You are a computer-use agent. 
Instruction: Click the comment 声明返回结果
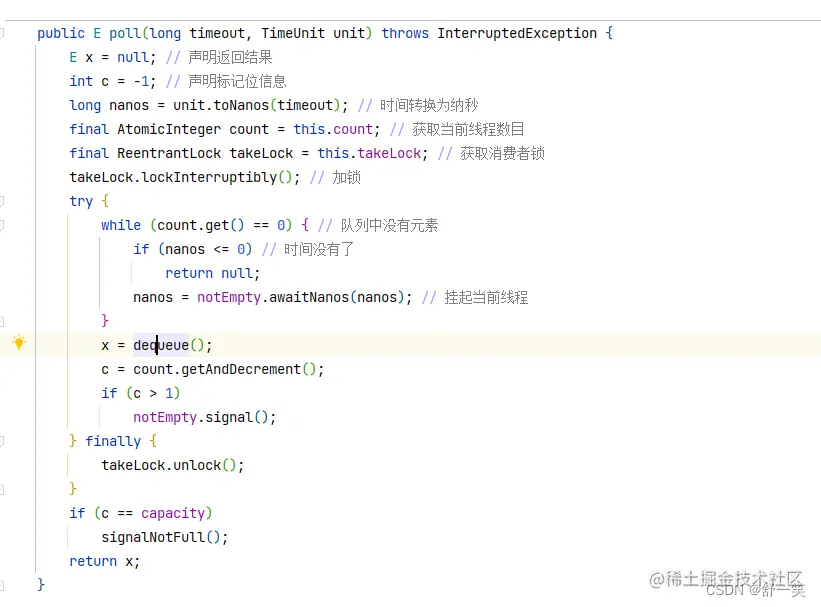coord(230,57)
